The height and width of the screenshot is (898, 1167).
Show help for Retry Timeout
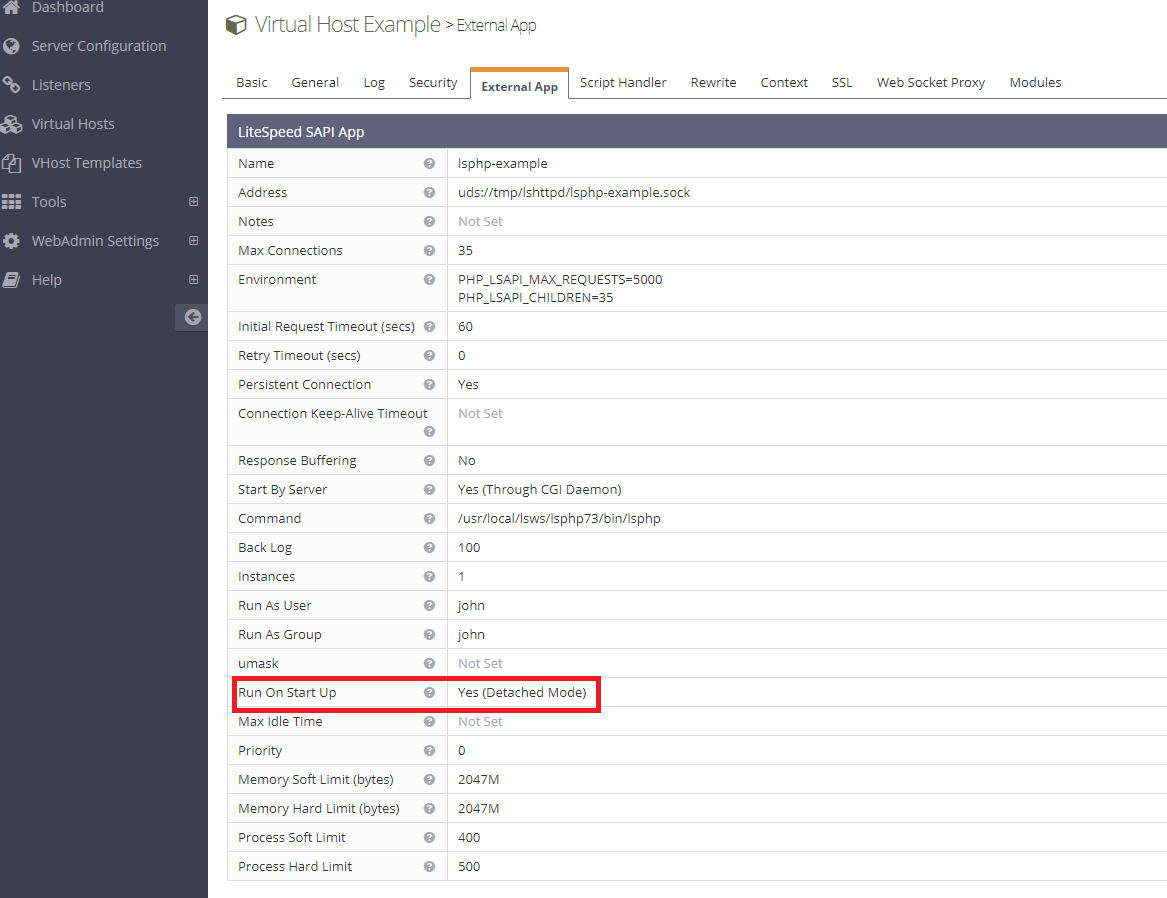[429, 356]
